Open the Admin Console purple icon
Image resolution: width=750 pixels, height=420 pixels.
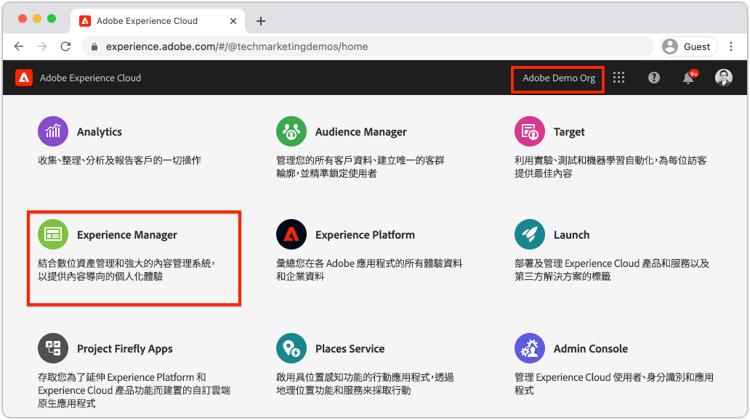pyautogui.click(x=529, y=348)
